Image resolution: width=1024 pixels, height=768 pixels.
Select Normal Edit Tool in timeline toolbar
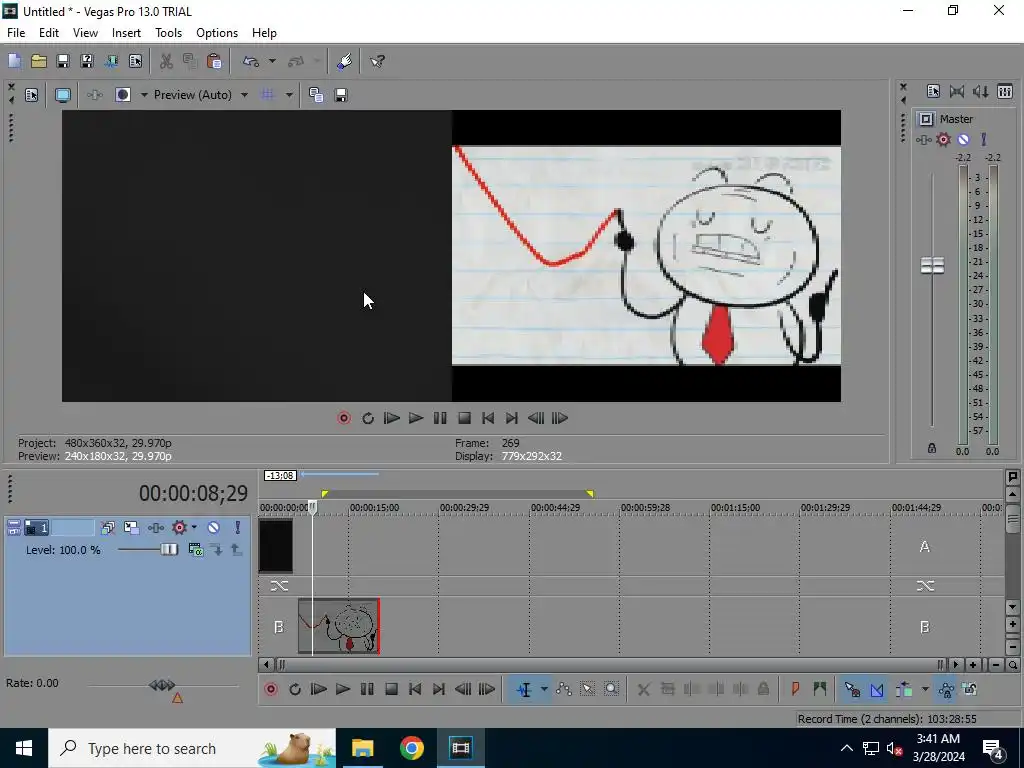click(524, 690)
